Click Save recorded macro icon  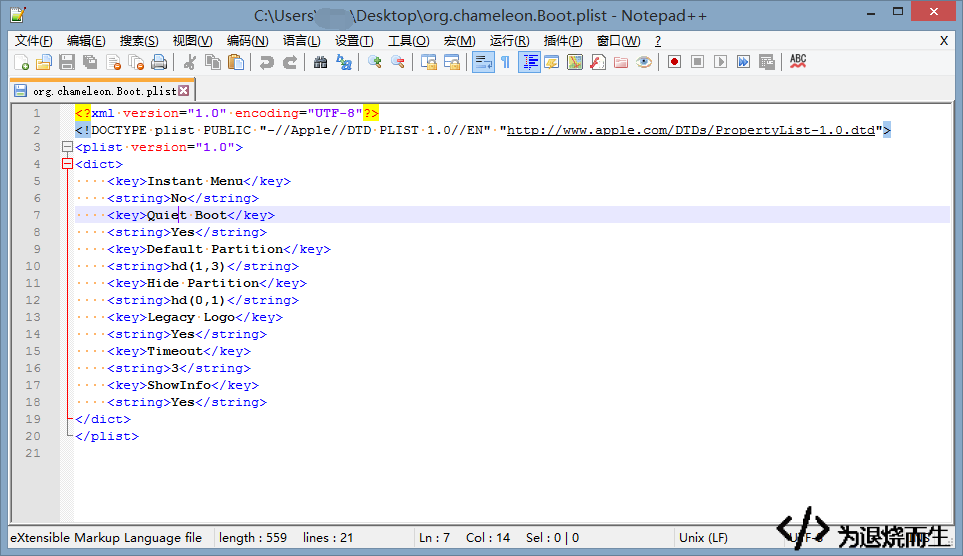(766, 62)
